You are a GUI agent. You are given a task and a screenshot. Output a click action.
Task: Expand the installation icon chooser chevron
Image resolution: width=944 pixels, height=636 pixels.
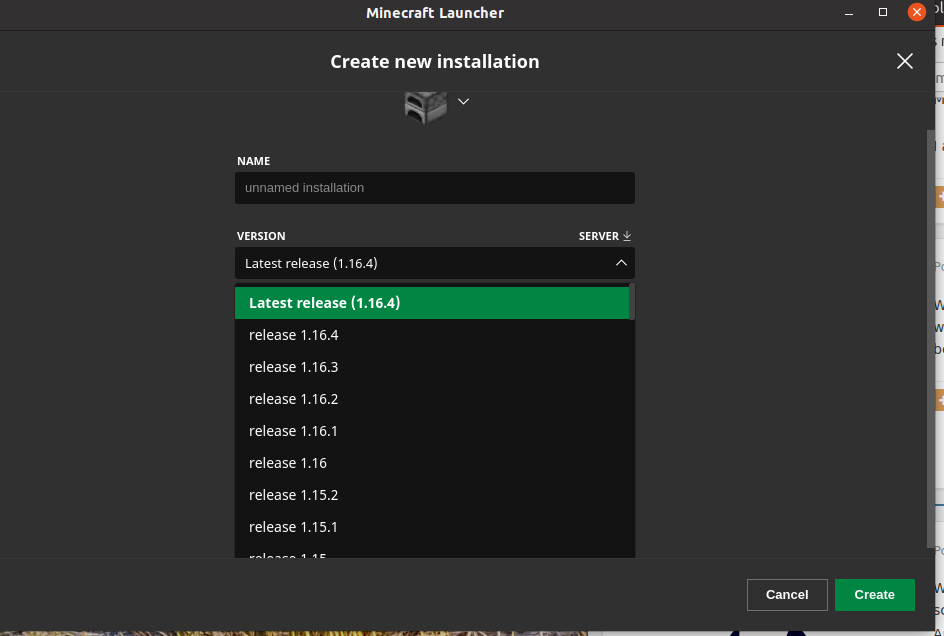point(463,102)
